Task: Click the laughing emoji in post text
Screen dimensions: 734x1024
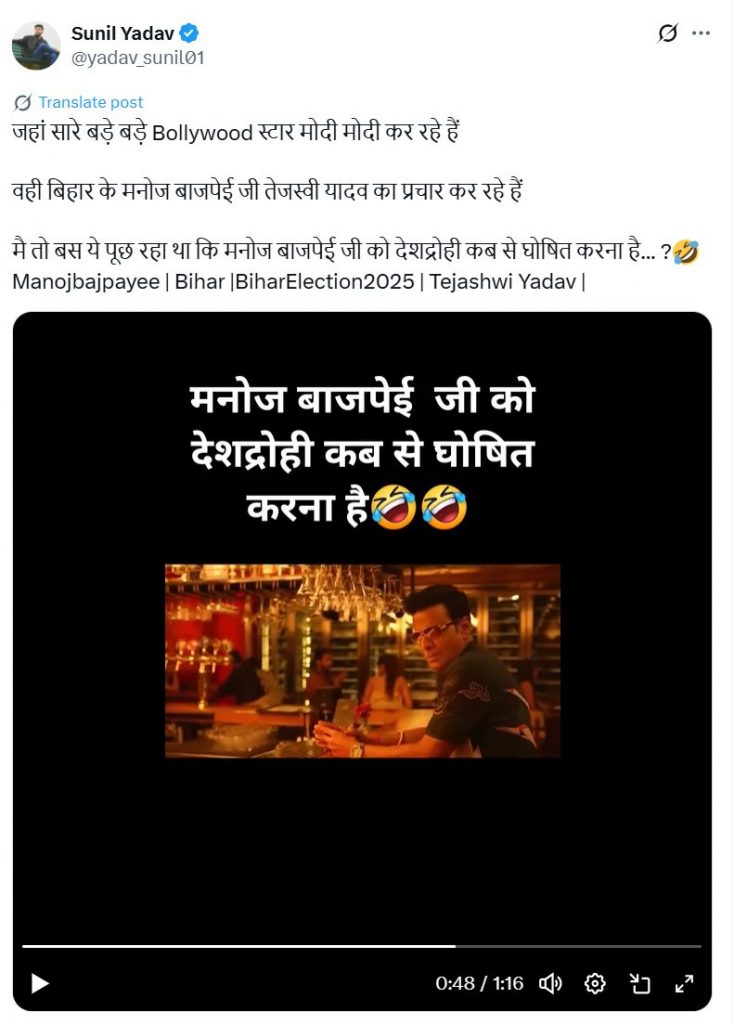Action: (686, 252)
